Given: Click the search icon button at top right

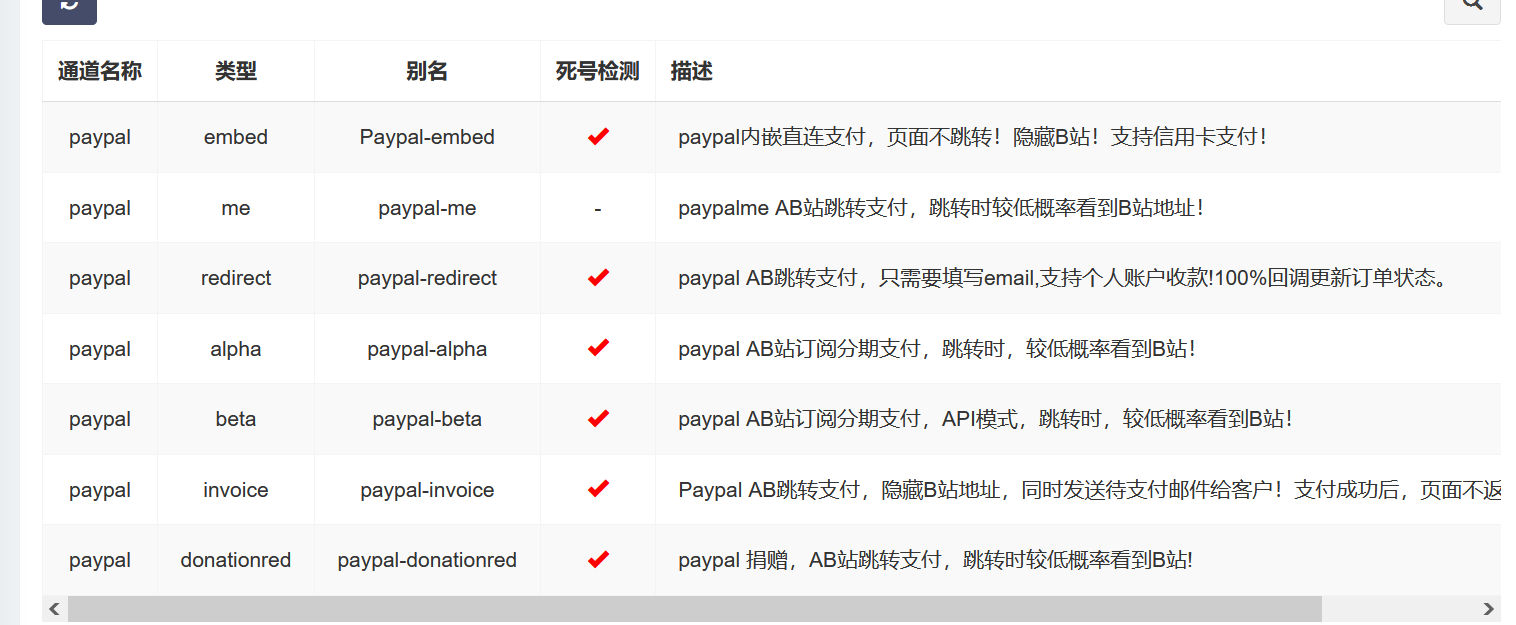Looking at the screenshot, I should (1472, 6).
